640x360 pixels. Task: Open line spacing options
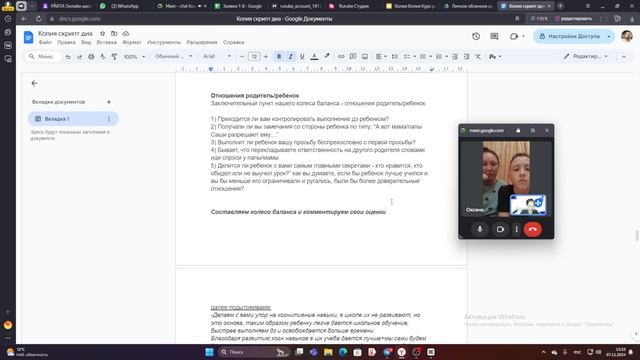[395, 56]
